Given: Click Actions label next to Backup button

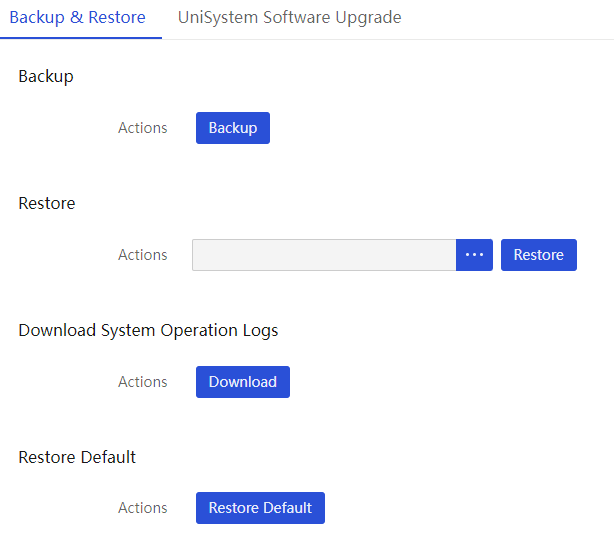Looking at the screenshot, I should point(143,128).
